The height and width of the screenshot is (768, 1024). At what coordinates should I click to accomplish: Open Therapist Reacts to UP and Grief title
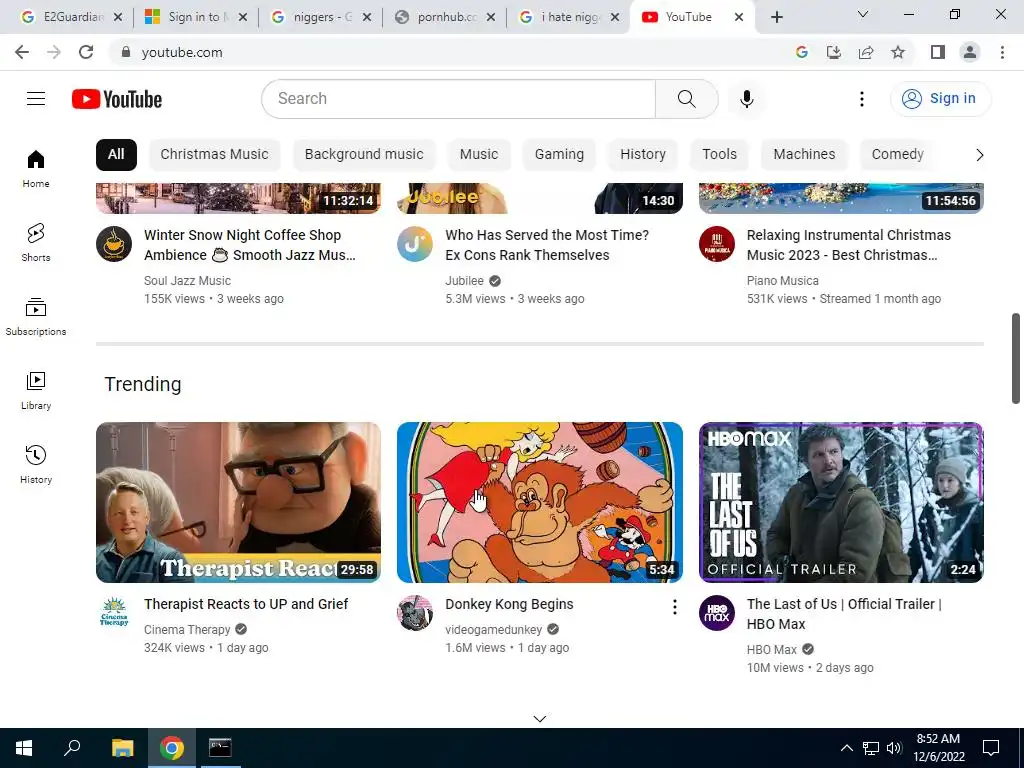pos(246,604)
